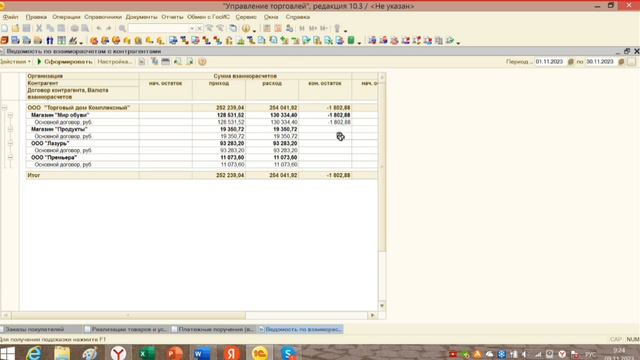Collapse the Магазин "Мир обуви" group

click(x=10, y=115)
